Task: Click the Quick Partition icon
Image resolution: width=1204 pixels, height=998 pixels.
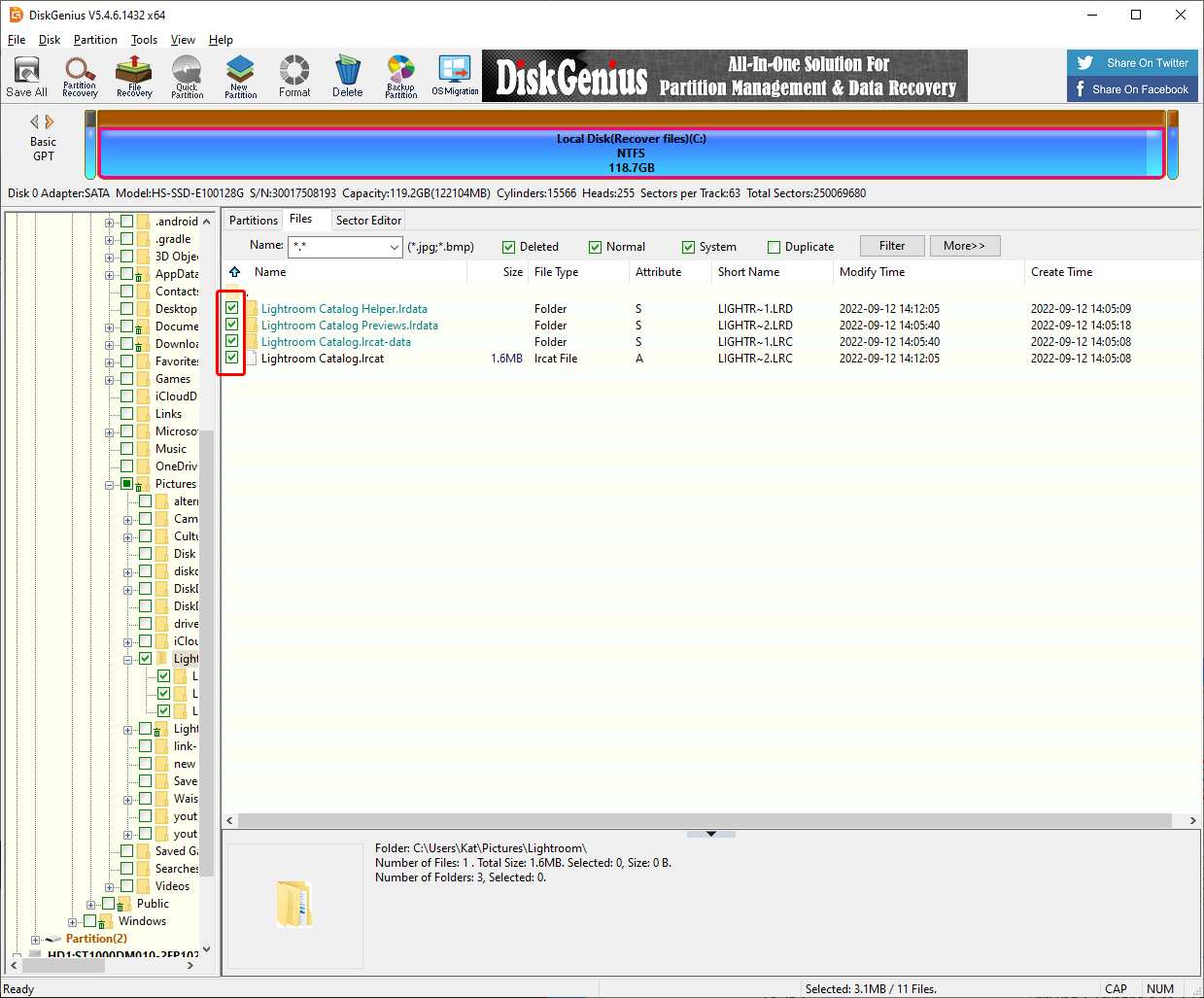Action: click(187, 76)
